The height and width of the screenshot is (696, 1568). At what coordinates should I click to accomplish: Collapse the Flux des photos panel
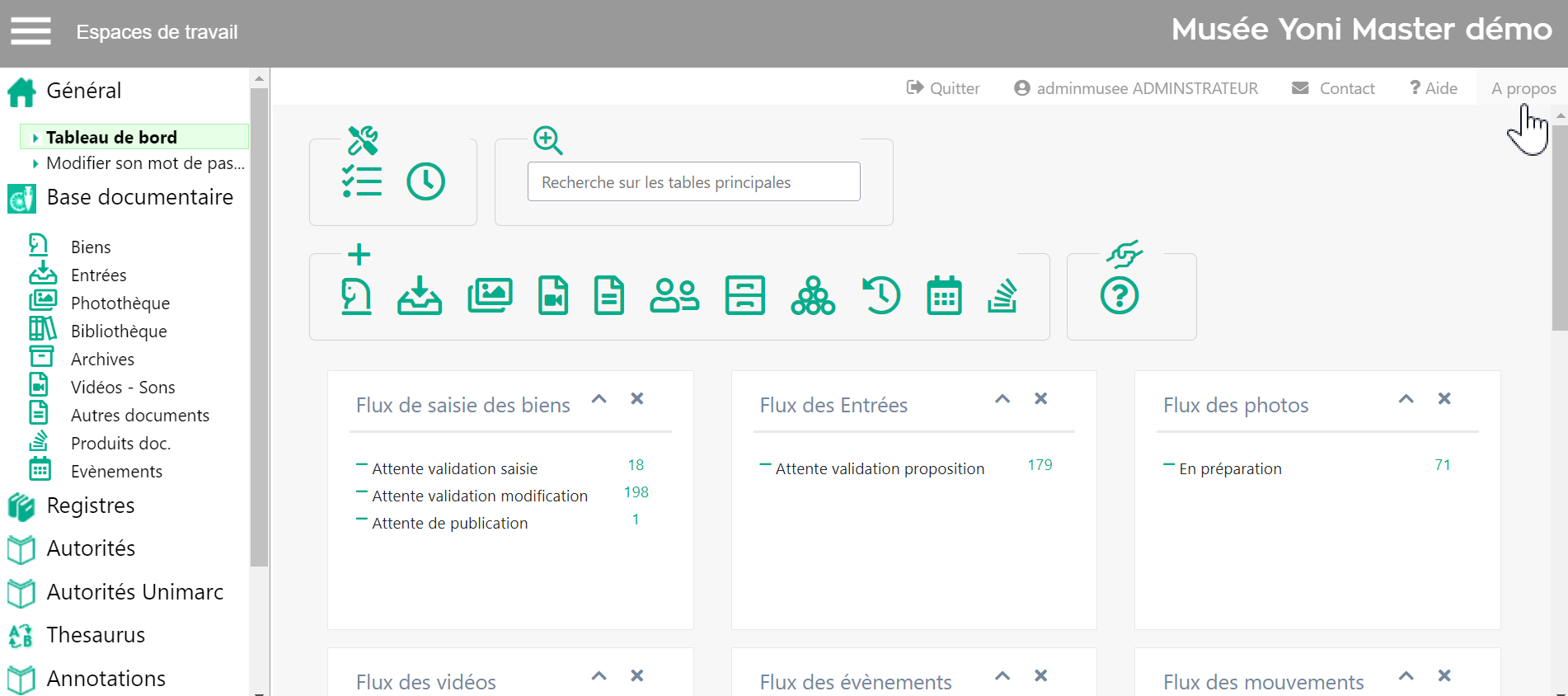click(1406, 399)
